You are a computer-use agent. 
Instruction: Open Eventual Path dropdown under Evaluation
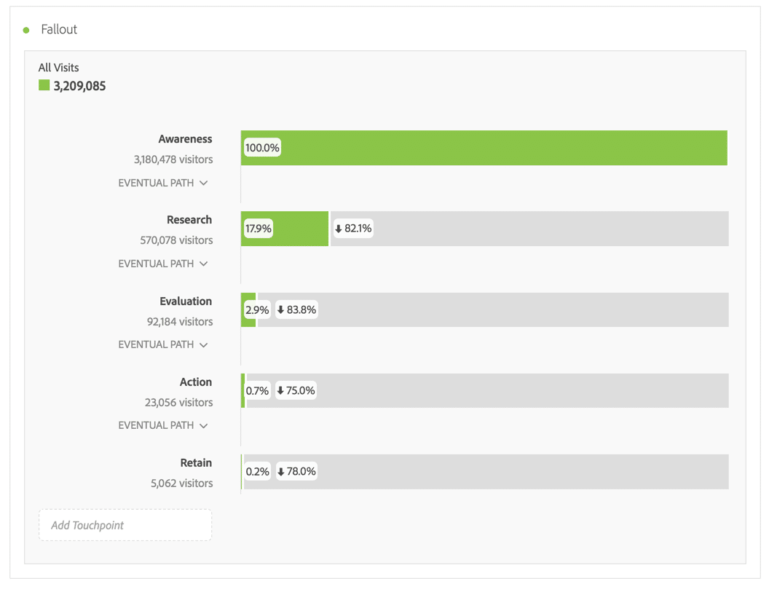click(x=163, y=344)
